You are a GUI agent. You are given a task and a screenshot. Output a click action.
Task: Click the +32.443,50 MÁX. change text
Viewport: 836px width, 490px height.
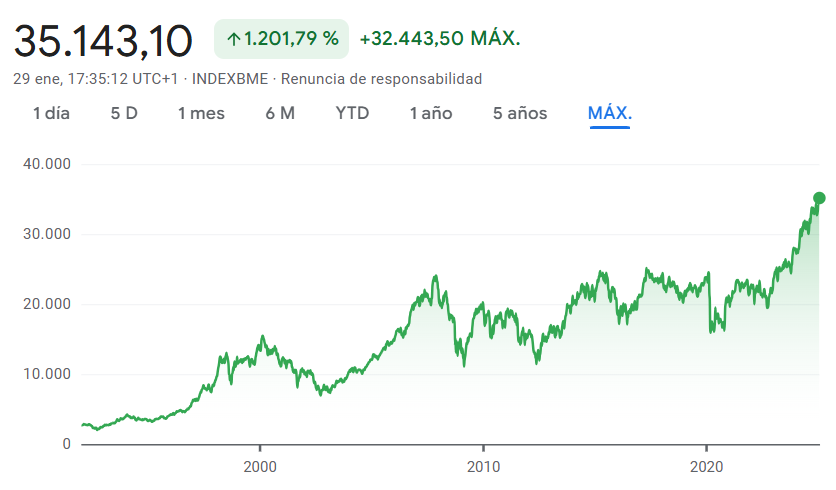(440, 38)
